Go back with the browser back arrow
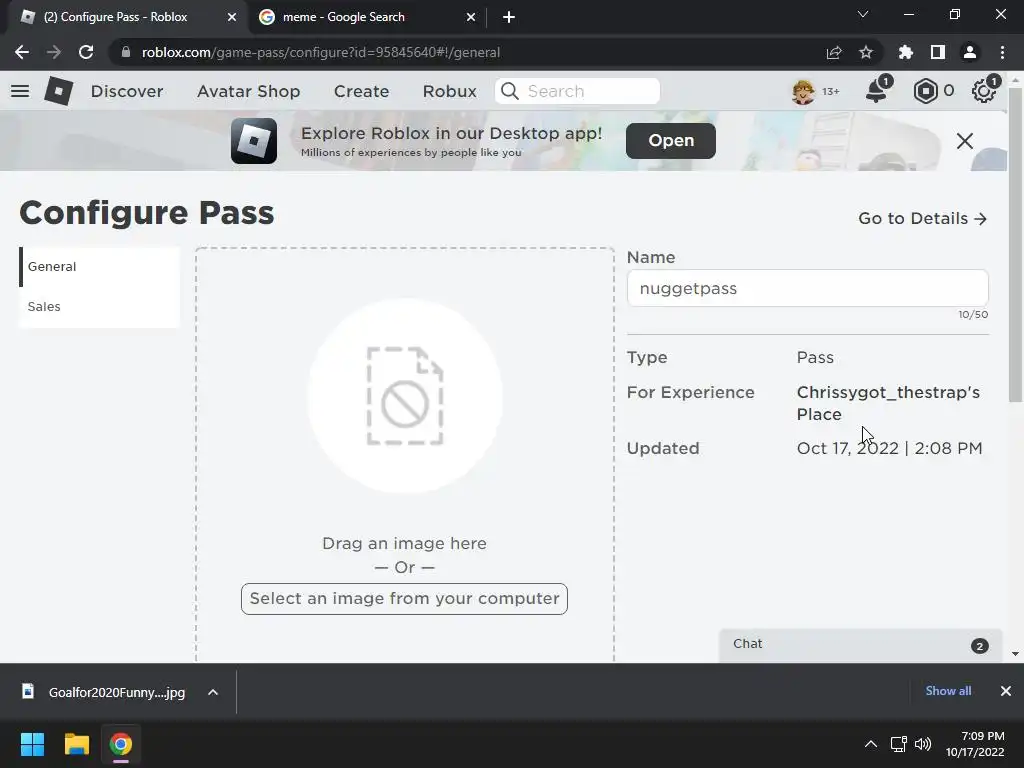The width and height of the screenshot is (1024, 768). coord(22,52)
